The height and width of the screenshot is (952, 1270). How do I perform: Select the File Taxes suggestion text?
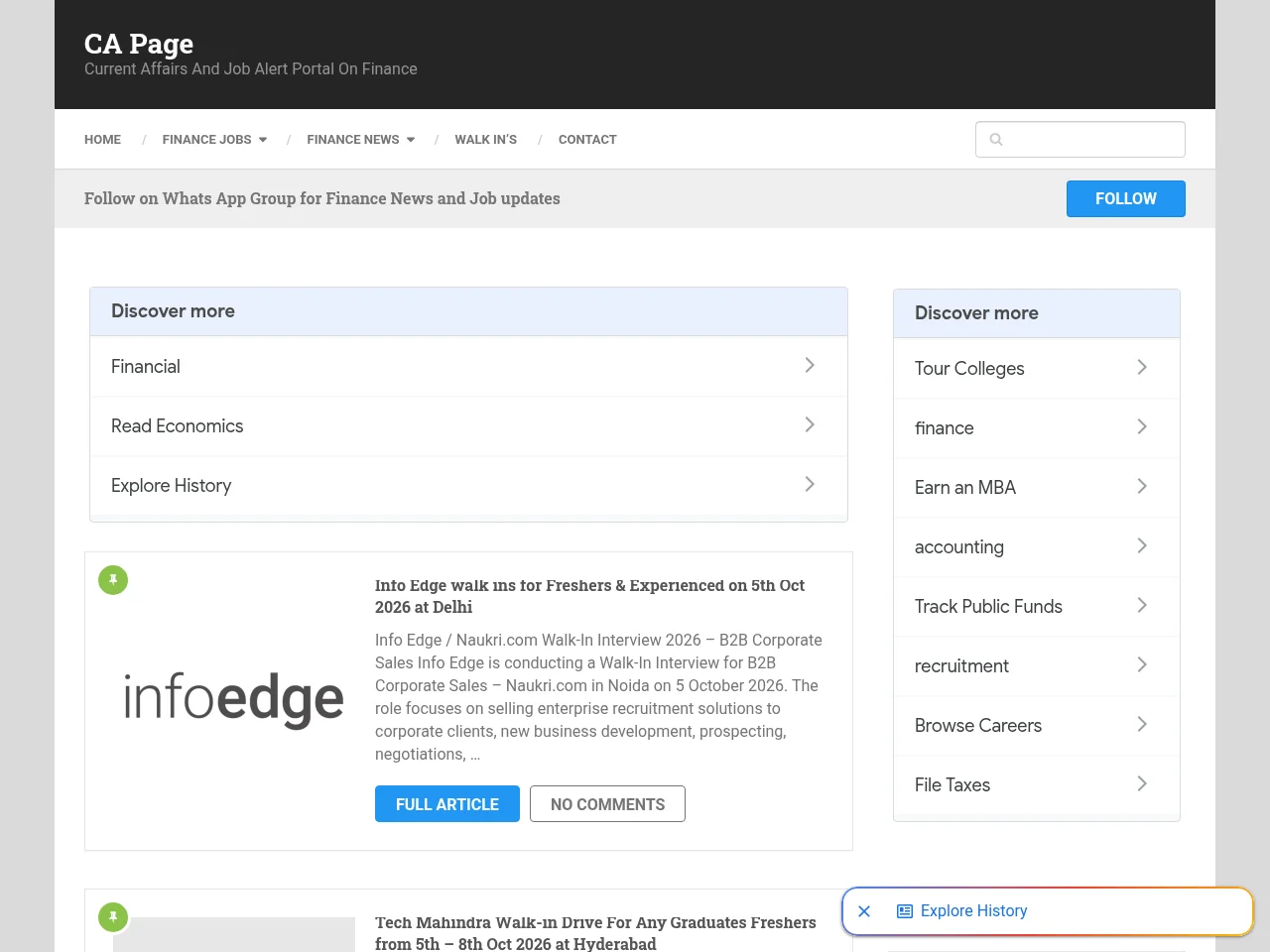952,785
